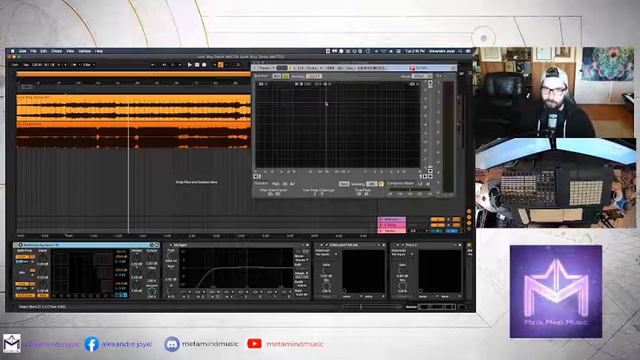Viewport: 640px width, 360px height.
Task: Open the File menu
Action: coord(33,51)
